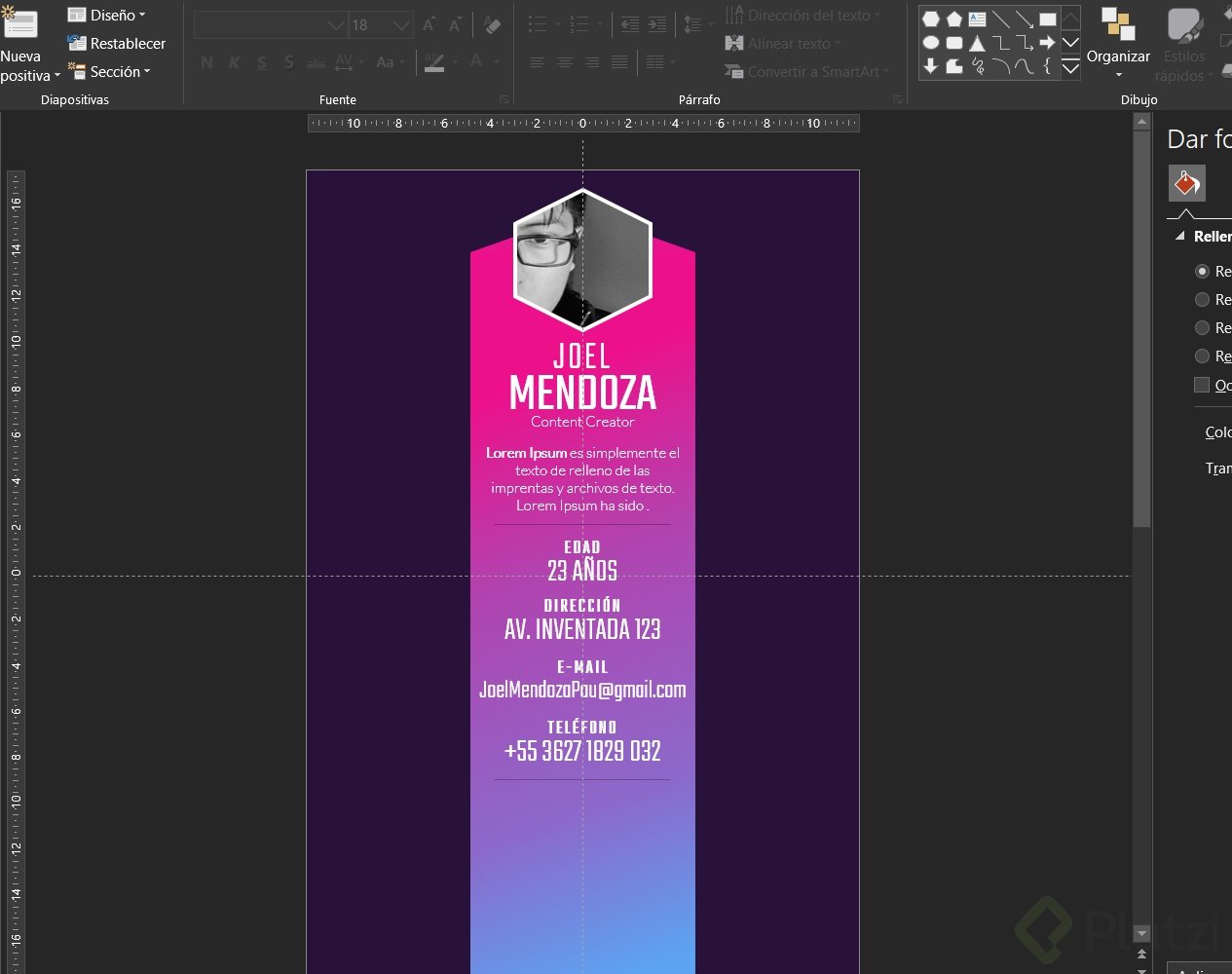The image size is (1232, 974).
Task: Click the align right icon
Action: point(592,63)
